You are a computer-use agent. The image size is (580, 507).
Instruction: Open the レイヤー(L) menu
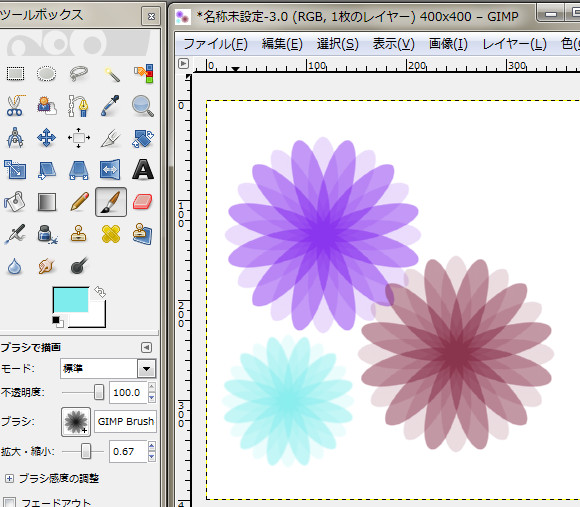[x=515, y=44]
